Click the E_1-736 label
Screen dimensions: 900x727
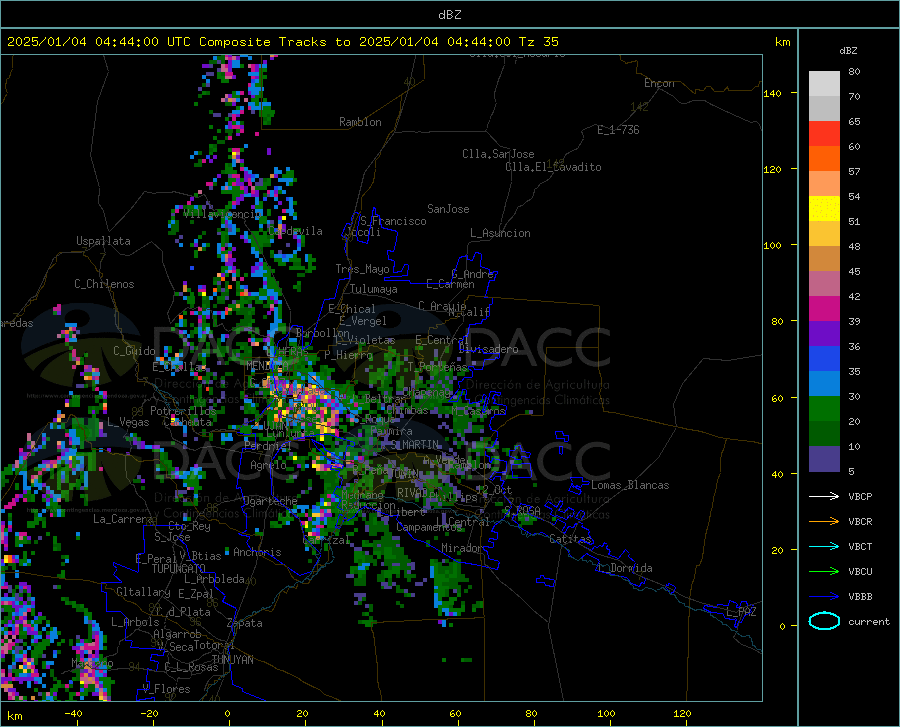(618, 130)
